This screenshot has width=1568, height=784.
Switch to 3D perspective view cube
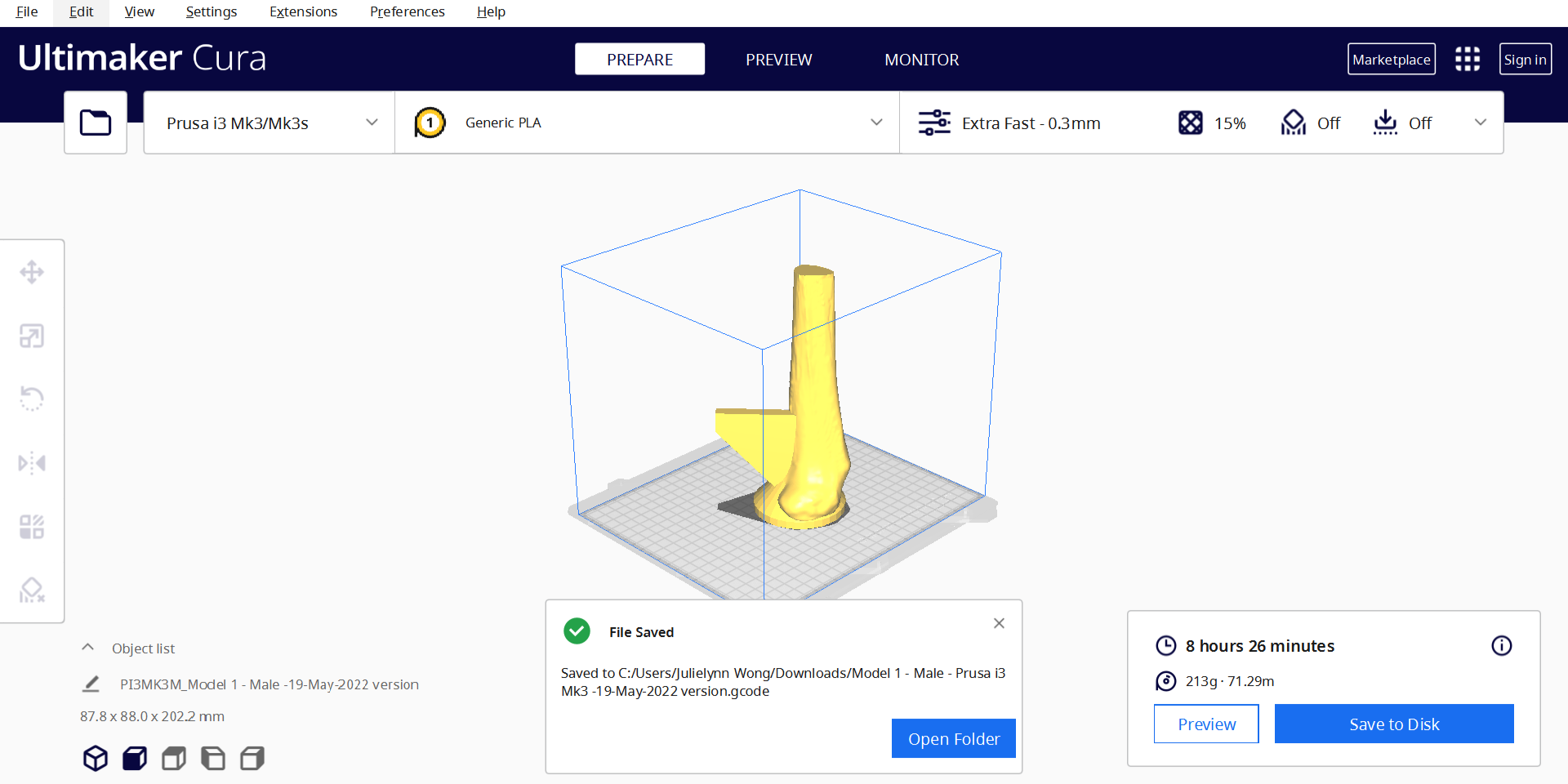pos(96,759)
